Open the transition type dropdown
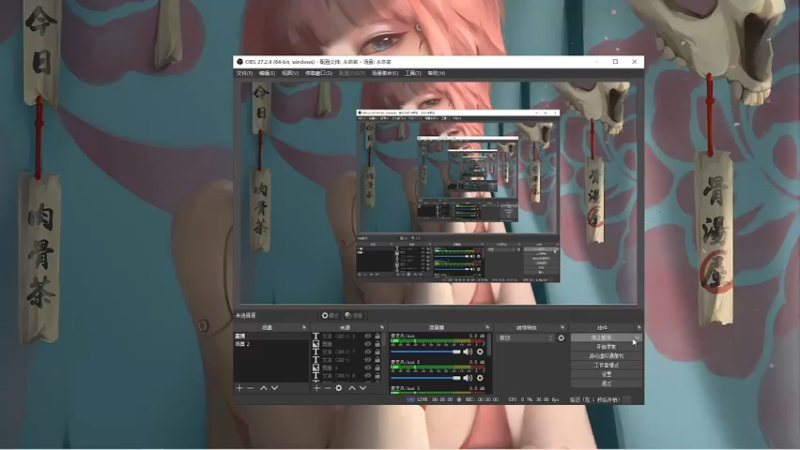This screenshot has width=800, height=450. tap(525, 338)
